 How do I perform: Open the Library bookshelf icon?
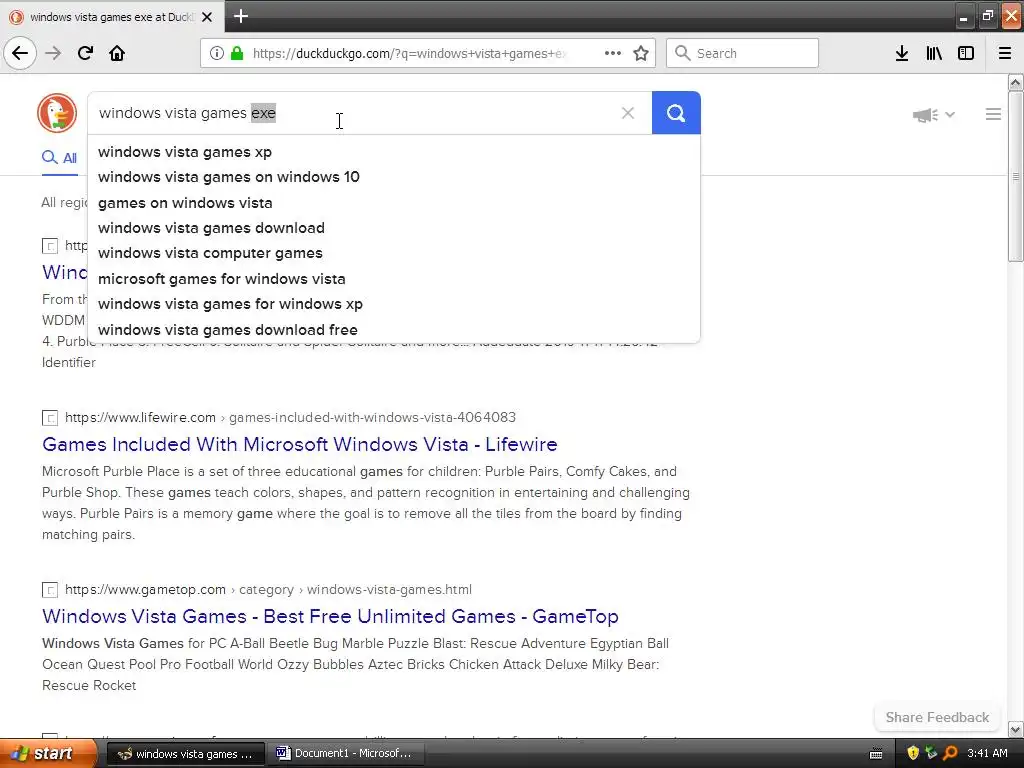point(934,53)
